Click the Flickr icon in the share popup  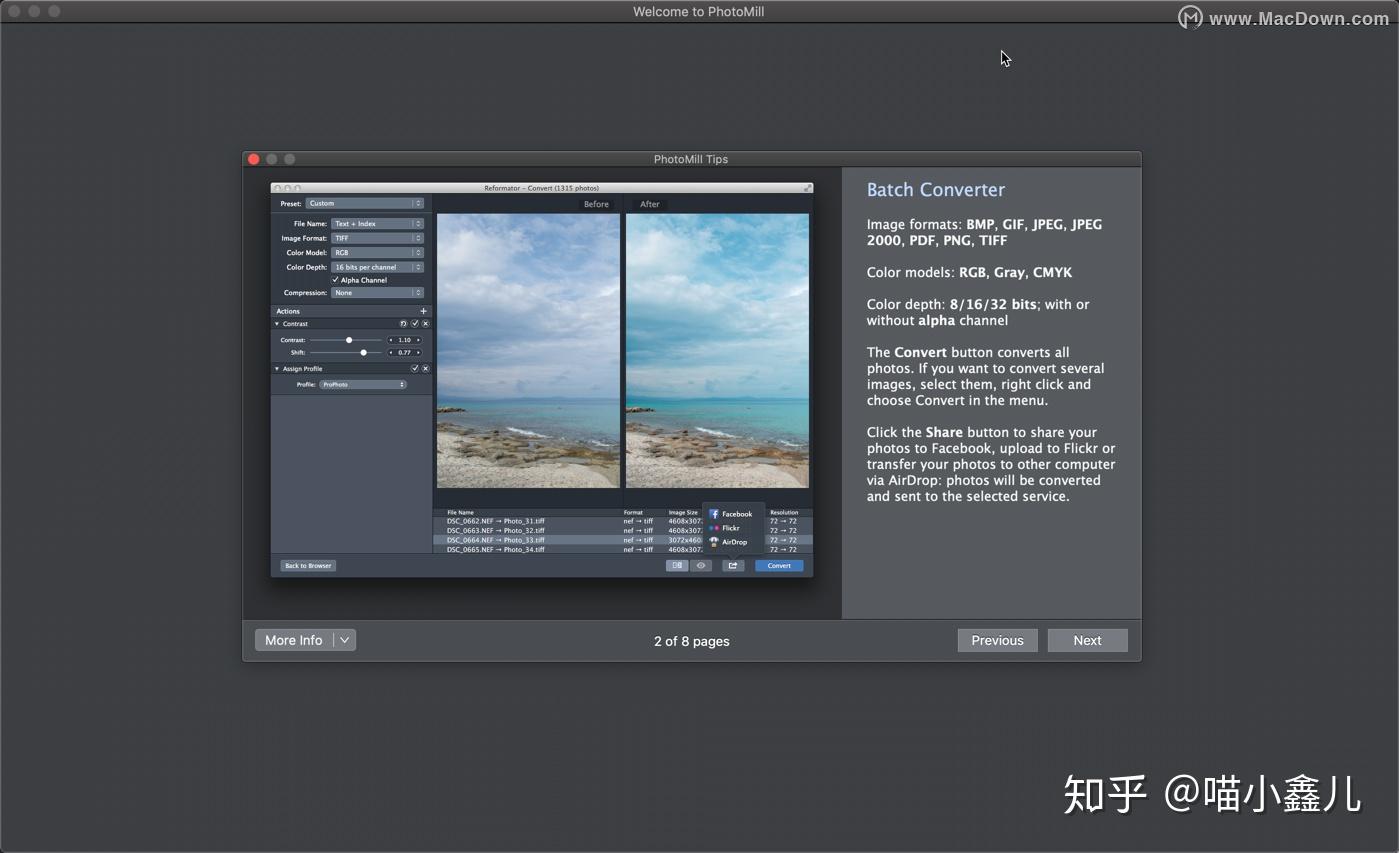714,528
